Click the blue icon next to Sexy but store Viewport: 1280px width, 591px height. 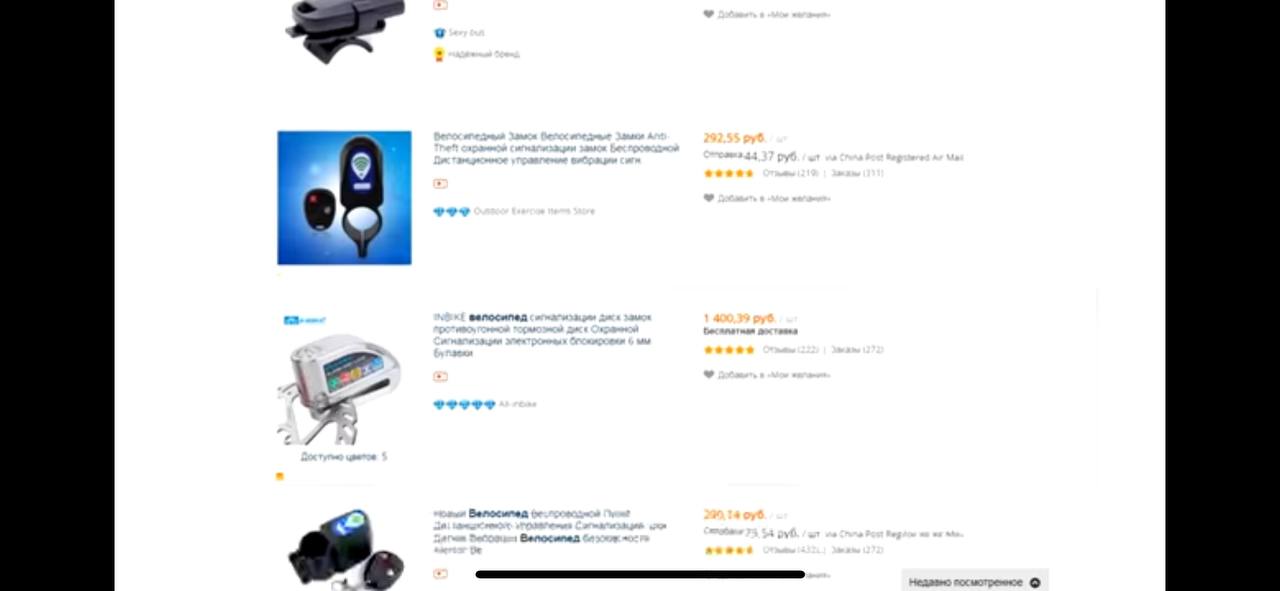click(x=439, y=33)
